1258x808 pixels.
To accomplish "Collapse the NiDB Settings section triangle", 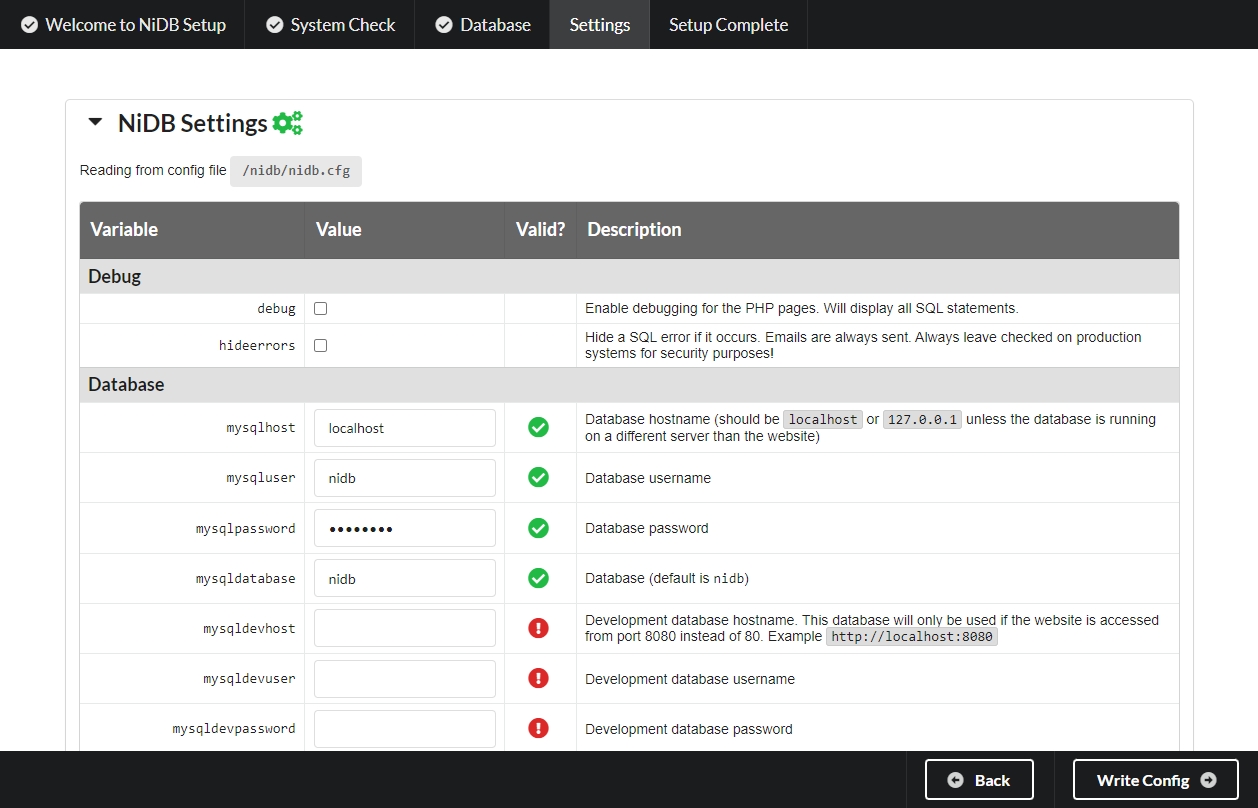I will (x=96, y=123).
